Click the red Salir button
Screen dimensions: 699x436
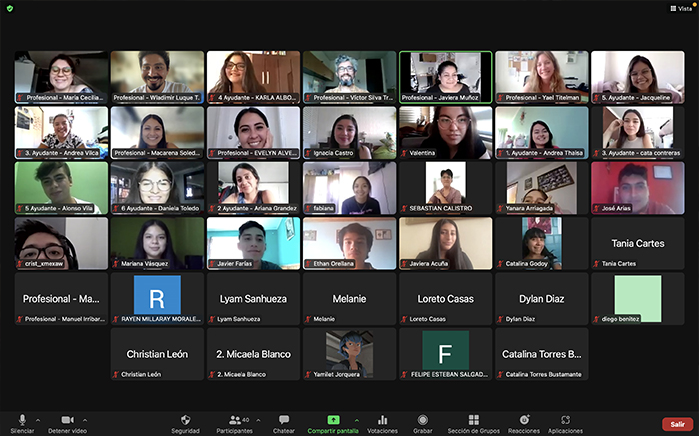(x=676, y=424)
